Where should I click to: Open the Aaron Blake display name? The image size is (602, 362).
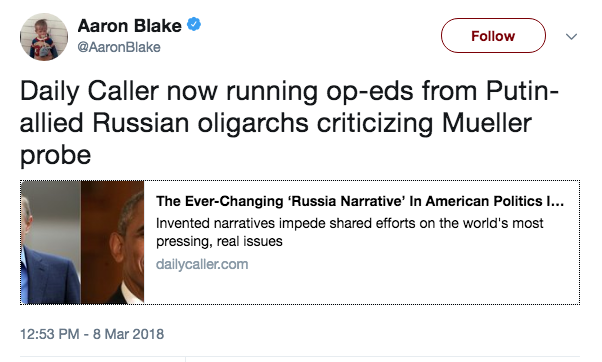click(129, 26)
